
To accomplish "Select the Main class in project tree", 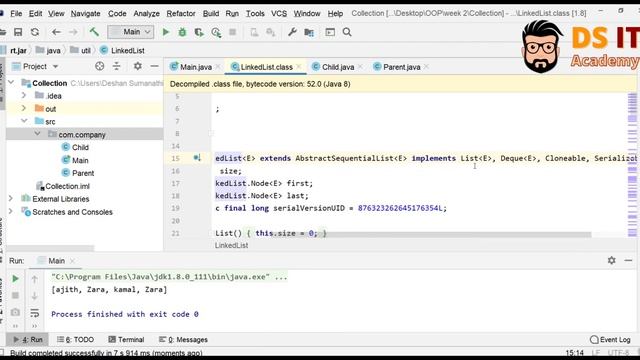I will point(80,160).
